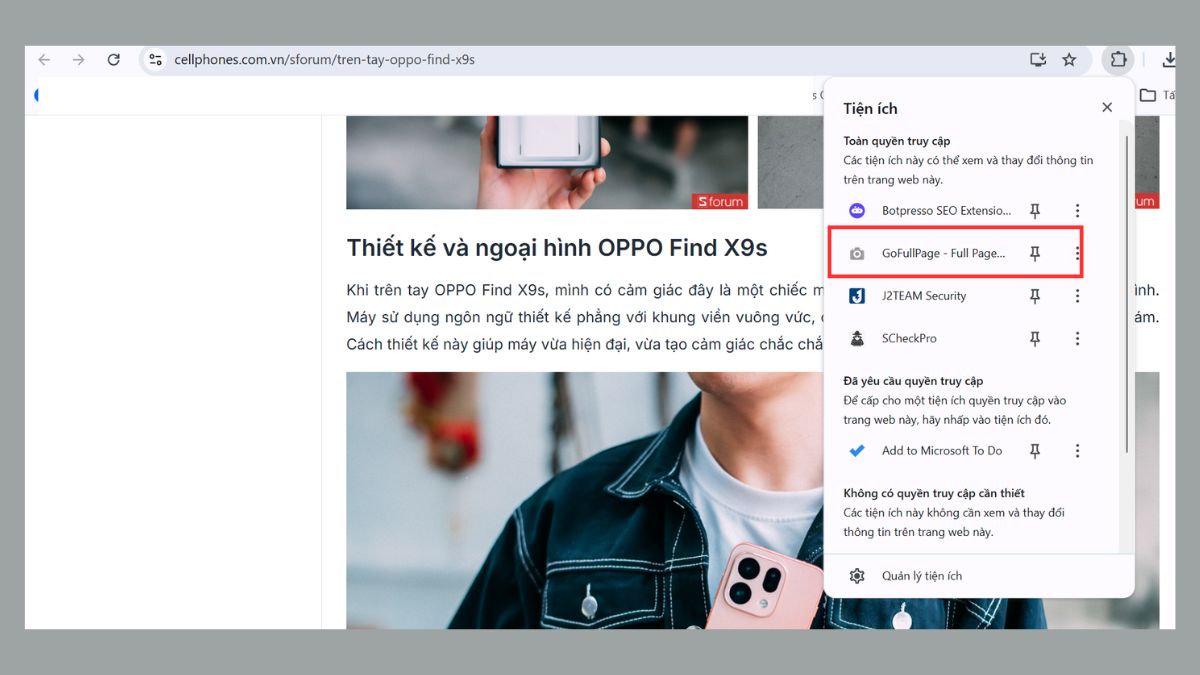Screen dimensions: 1200x675
Task: Open more options for SCheckPro
Action: [x=1077, y=339]
